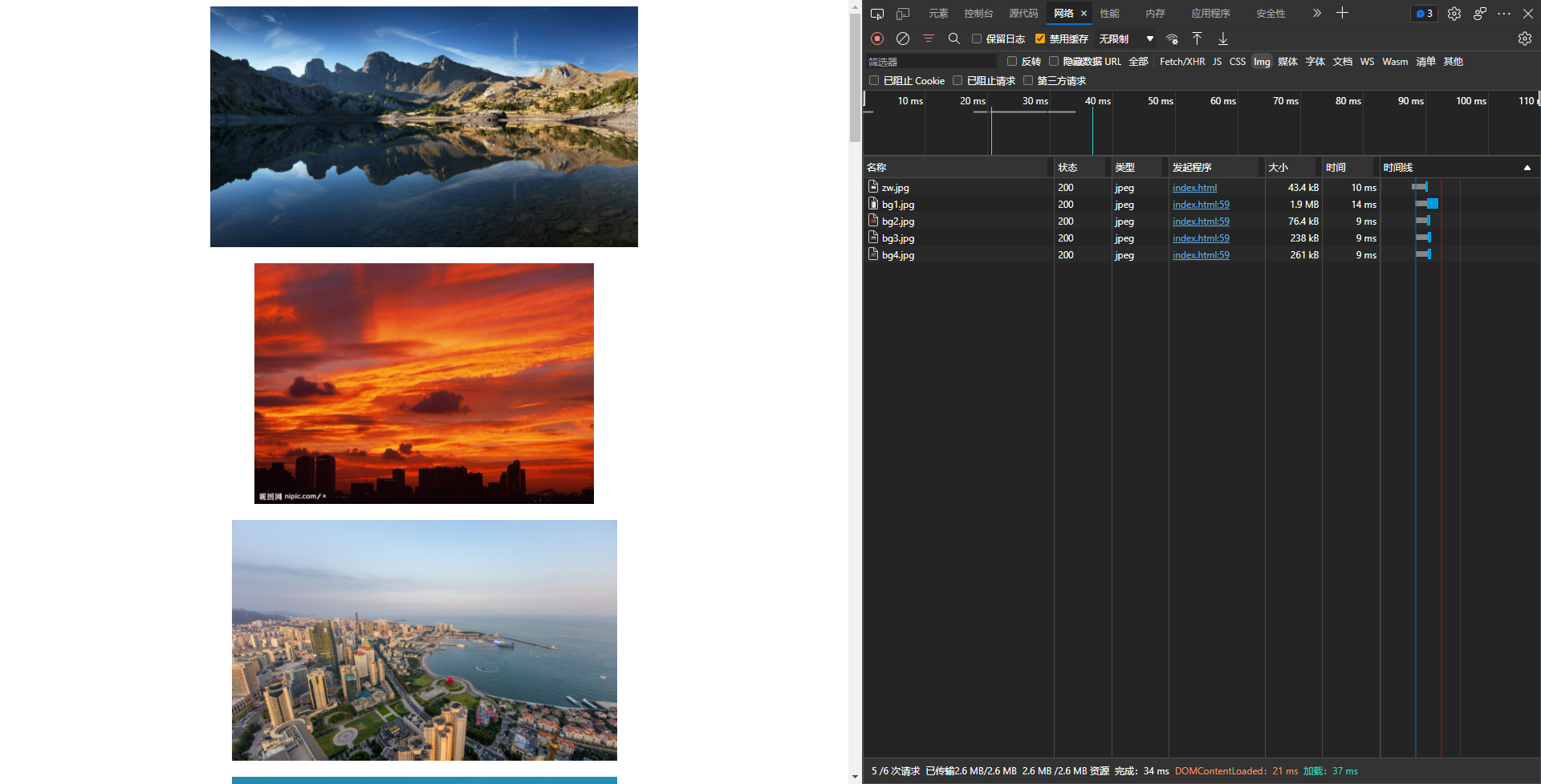The width and height of the screenshot is (1541, 784).
Task: Toggle the filter funnel icon
Action: pos(929,39)
